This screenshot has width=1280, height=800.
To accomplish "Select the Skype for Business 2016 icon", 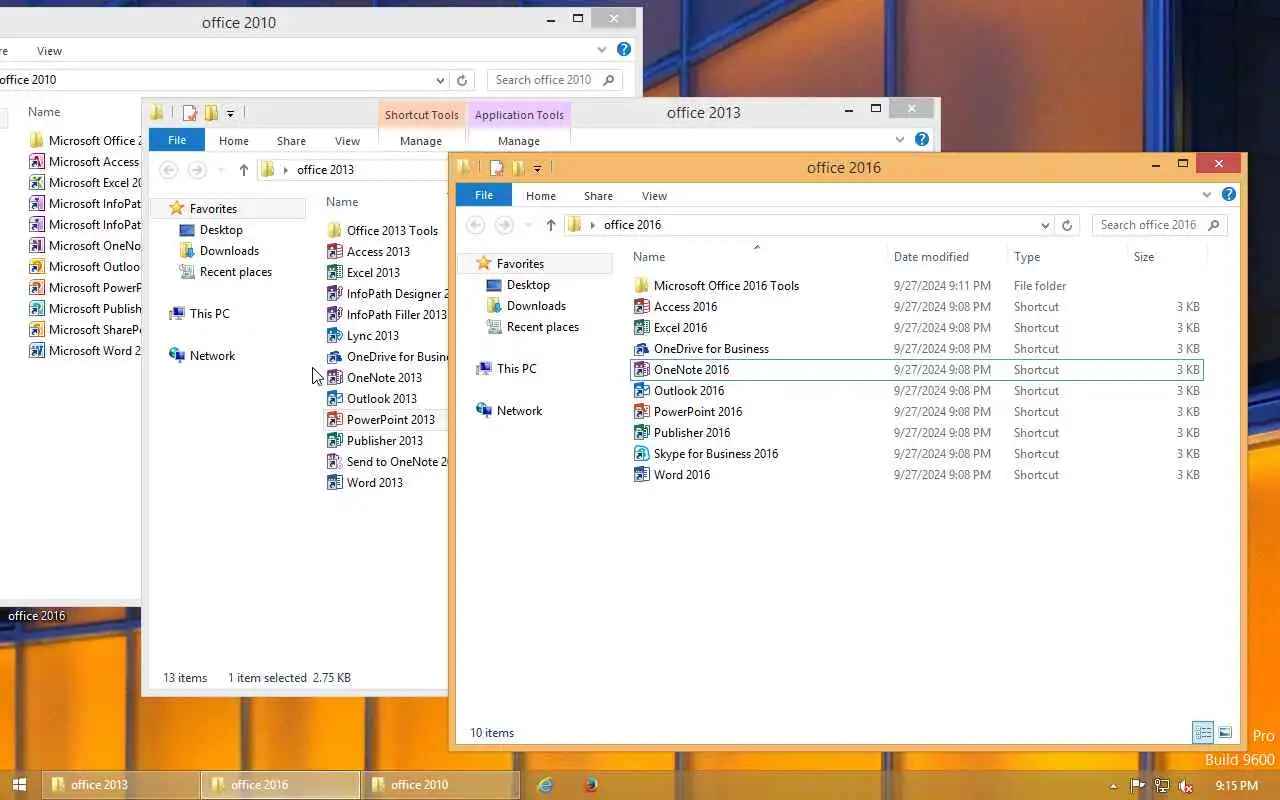I will pyautogui.click(x=642, y=454).
